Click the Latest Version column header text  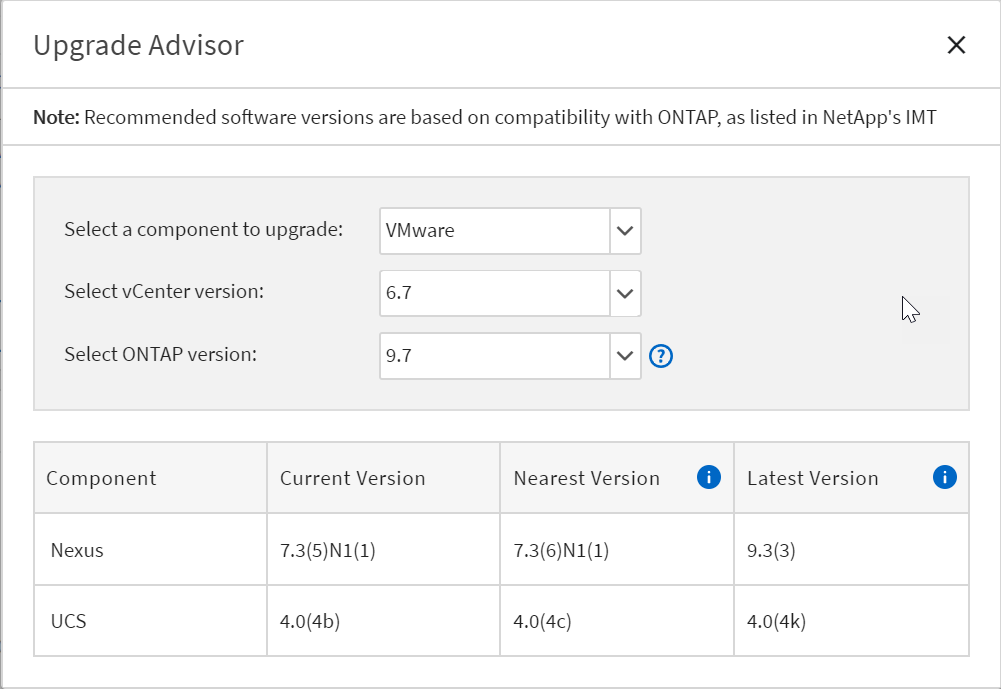(812, 478)
